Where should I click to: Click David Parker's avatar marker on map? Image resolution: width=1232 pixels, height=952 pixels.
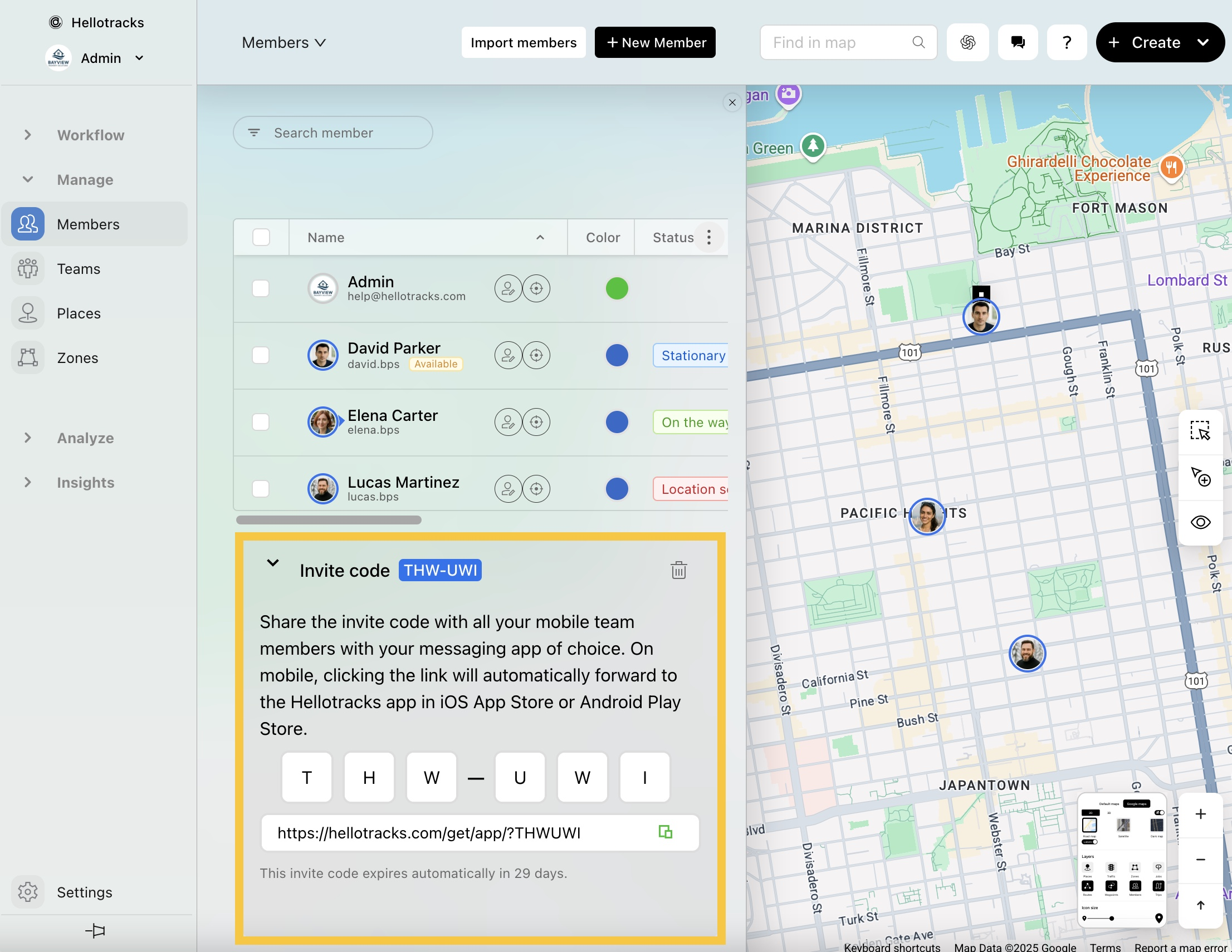coord(981,316)
